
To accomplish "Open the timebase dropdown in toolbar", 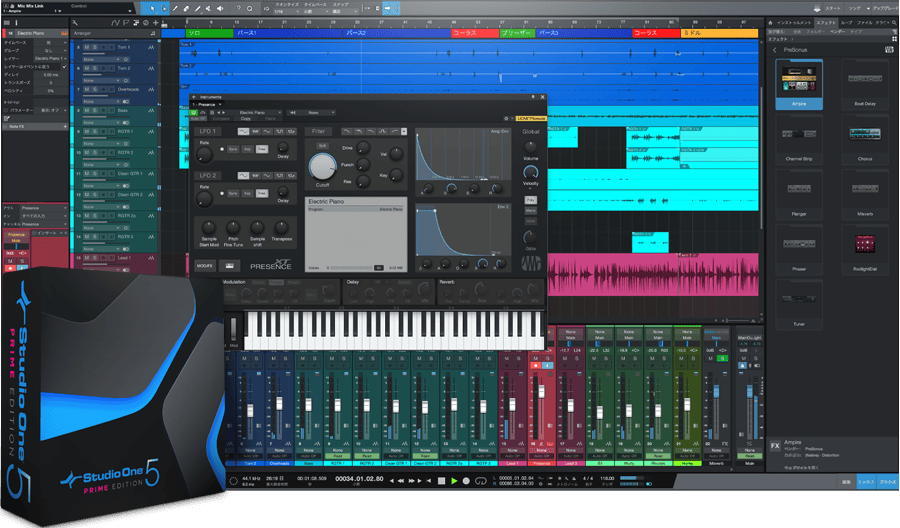I will click(x=315, y=11).
